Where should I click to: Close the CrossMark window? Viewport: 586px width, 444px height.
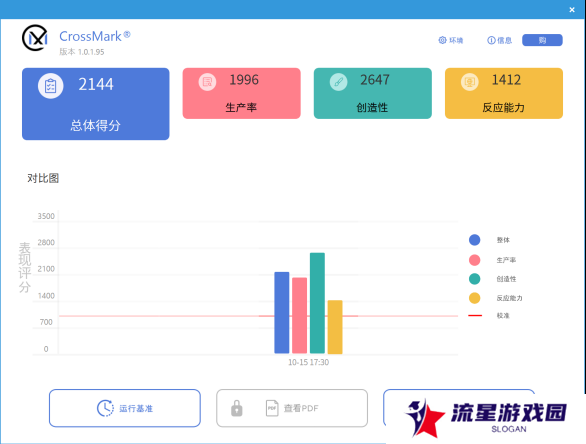tap(572, 10)
